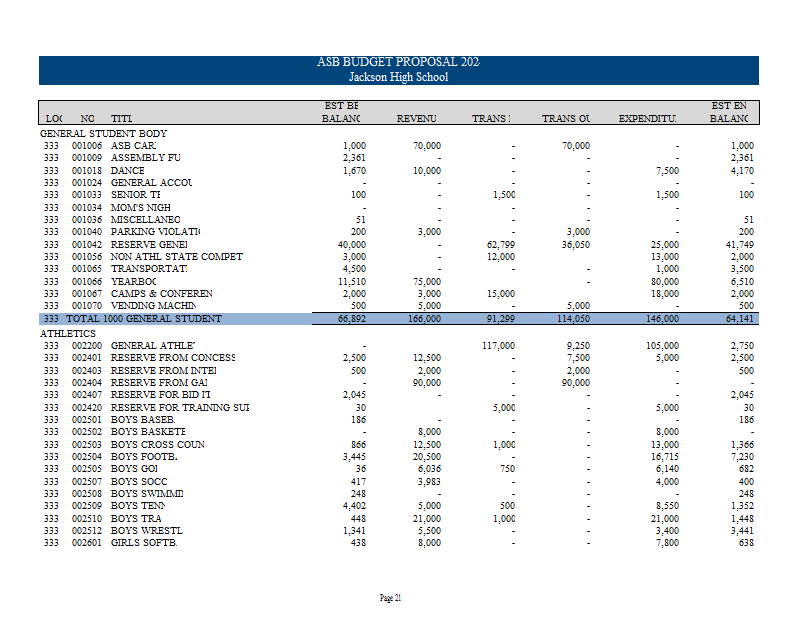The height and width of the screenshot is (618, 800).
Task: Select Yearbook revenue value 75,000
Action: (427, 282)
